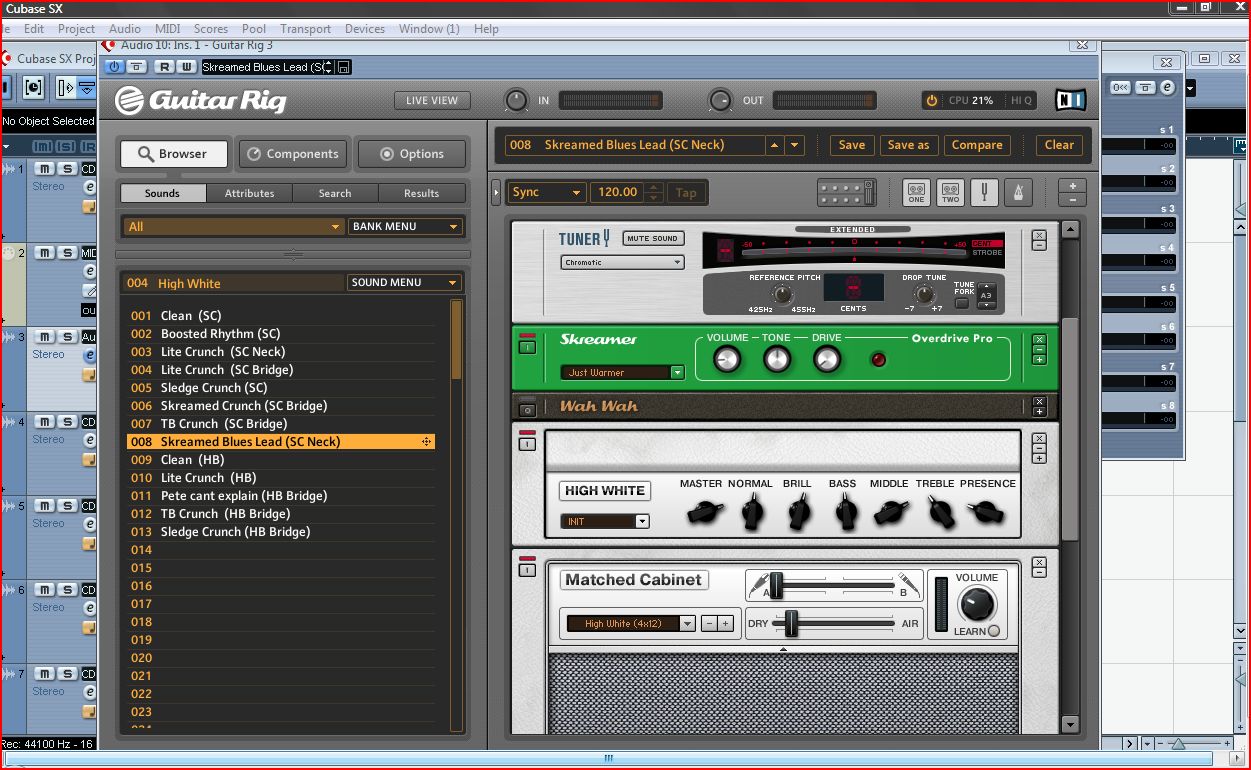The height and width of the screenshot is (770, 1251).
Task: Toggle HI Q high quality mode
Action: pos(1021,101)
